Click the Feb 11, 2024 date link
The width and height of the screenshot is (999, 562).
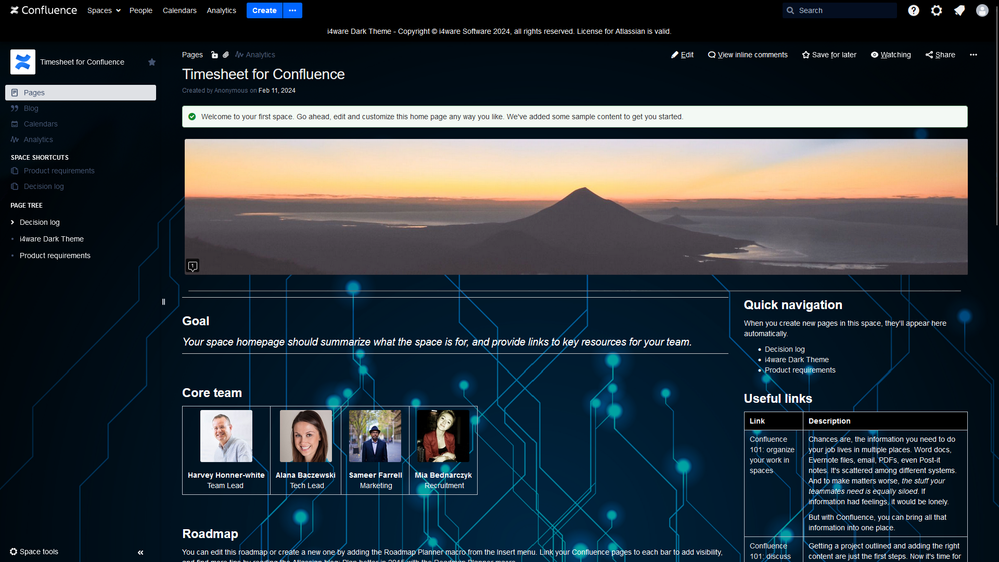[x=277, y=90]
